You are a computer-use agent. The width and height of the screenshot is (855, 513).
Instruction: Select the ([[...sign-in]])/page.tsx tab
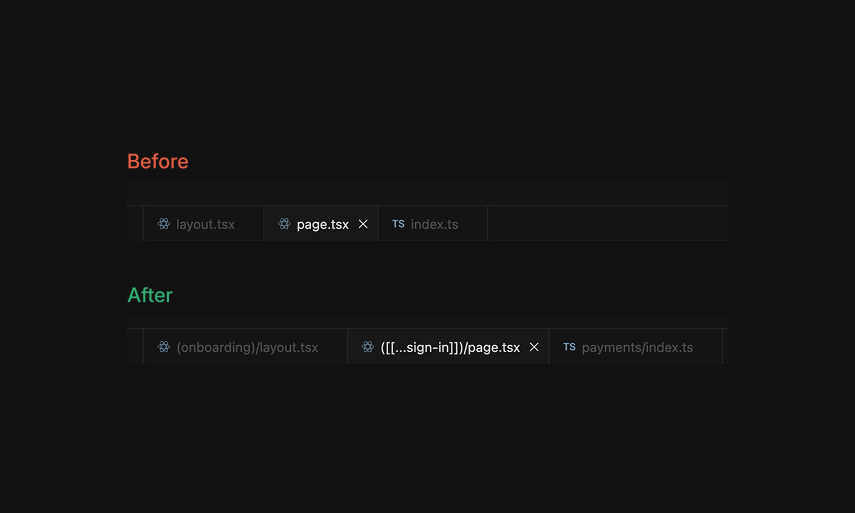[448, 347]
